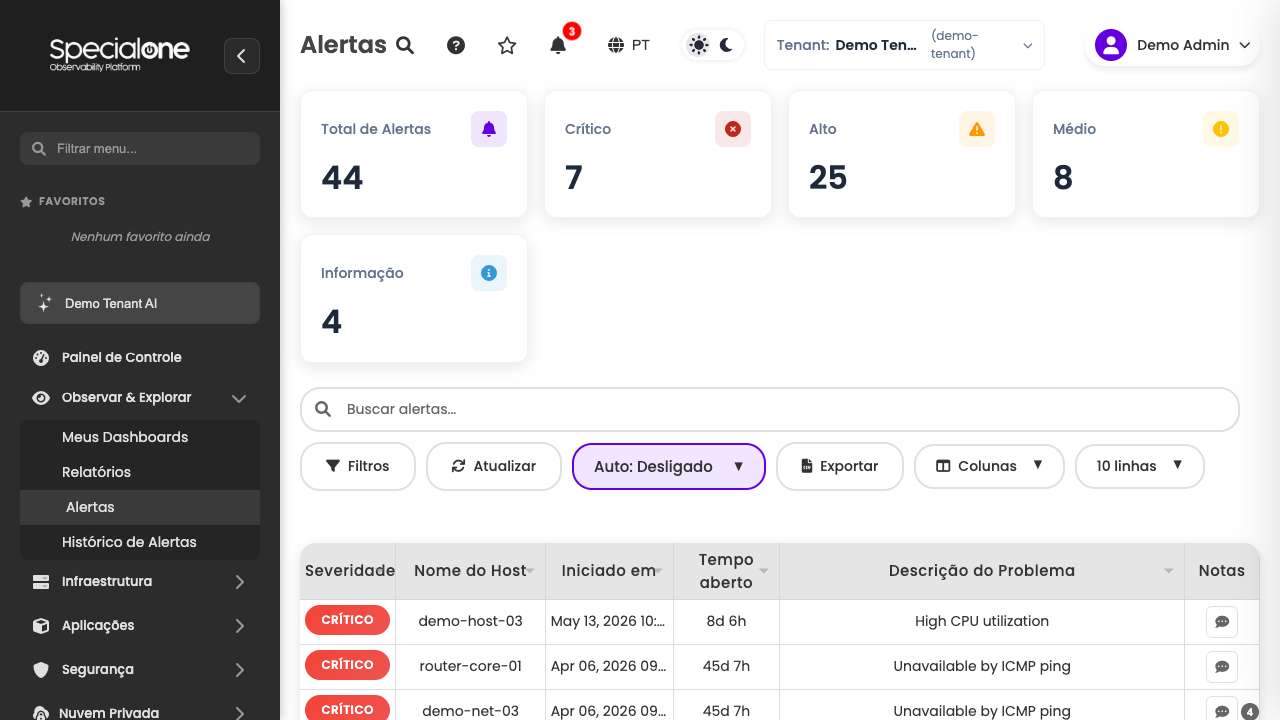Expand the Segurança section
The width and height of the screenshot is (1280, 720).
140,669
